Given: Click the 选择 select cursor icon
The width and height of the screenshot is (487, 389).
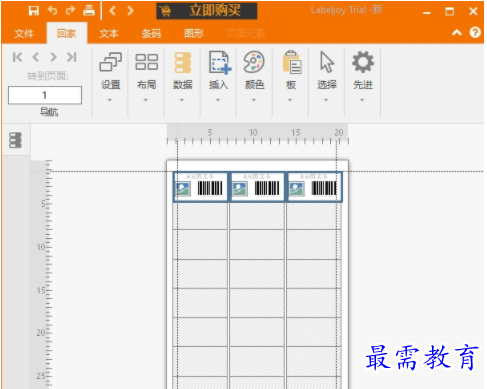Looking at the screenshot, I should [327, 62].
